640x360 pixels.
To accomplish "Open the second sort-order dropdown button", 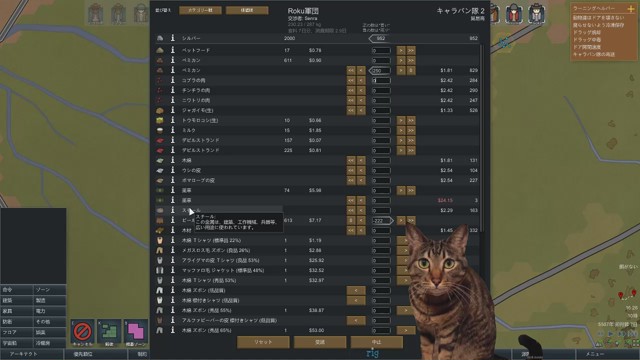I will tap(247, 10).
